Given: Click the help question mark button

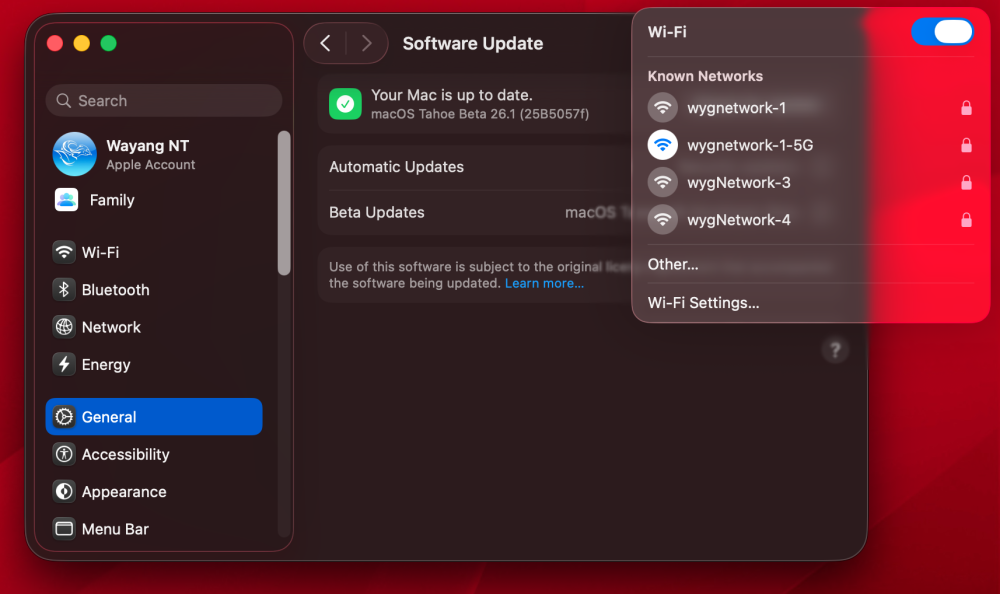Looking at the screenshot, I should 835,350.
